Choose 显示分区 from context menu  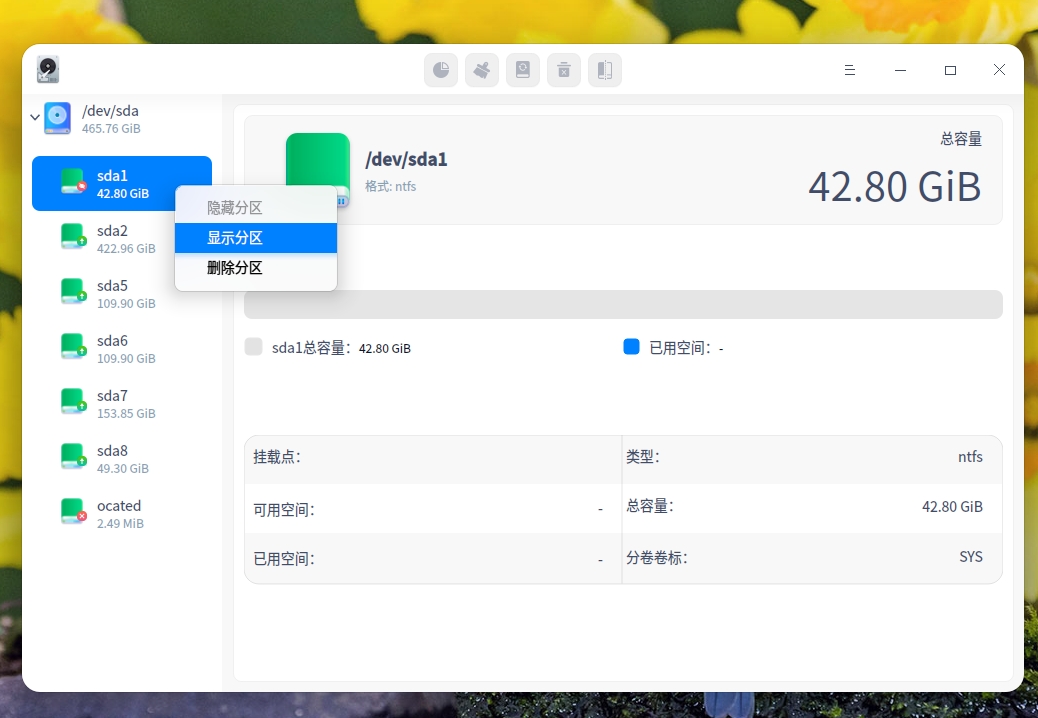(256, 238)
